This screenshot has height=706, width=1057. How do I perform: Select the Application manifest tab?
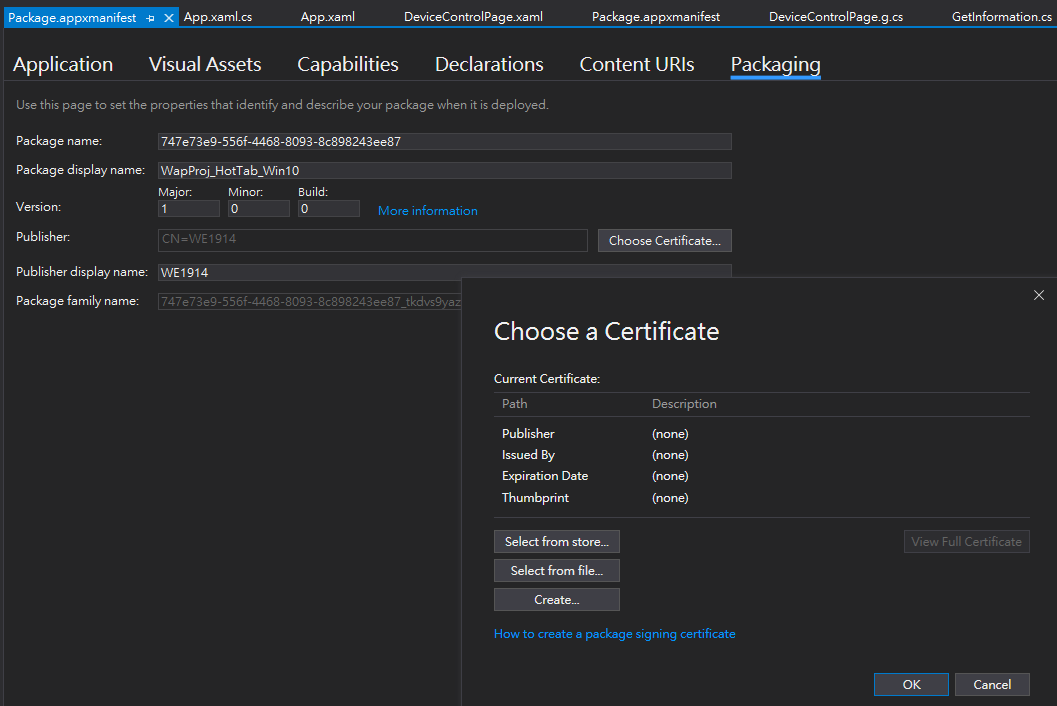click(x=62, y=63)
